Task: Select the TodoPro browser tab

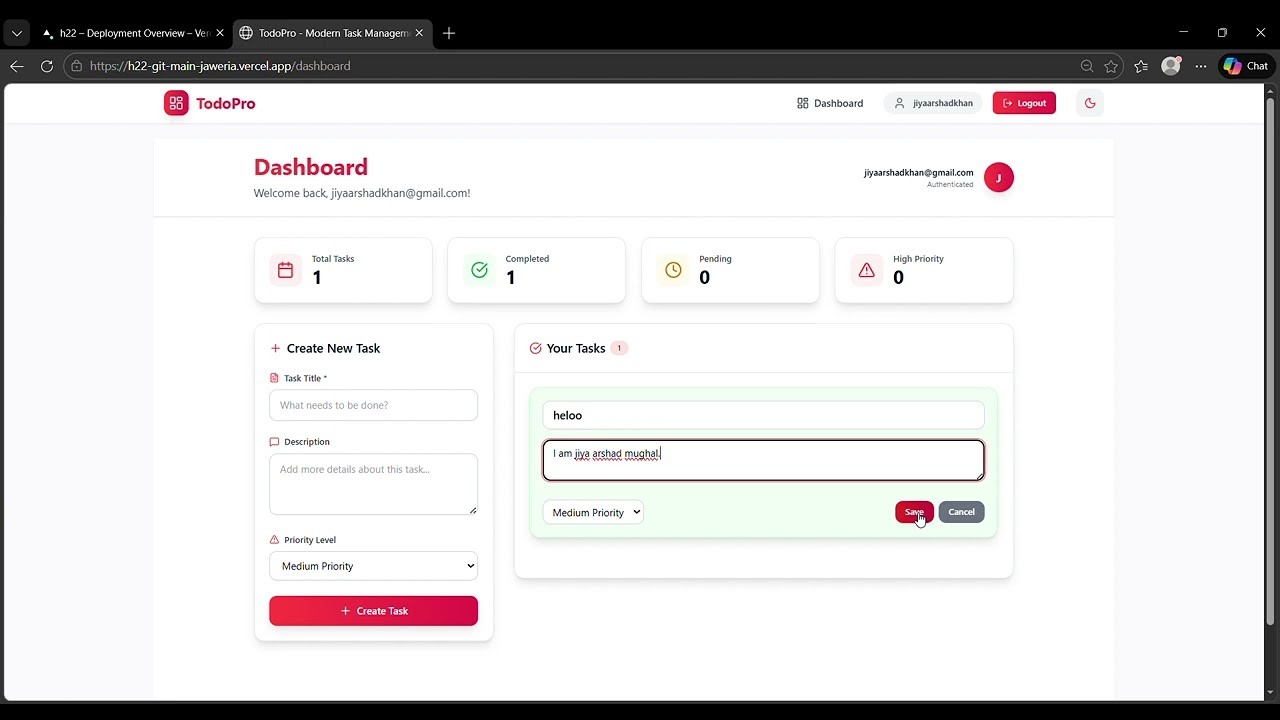Action: click(x=333, y=33)
